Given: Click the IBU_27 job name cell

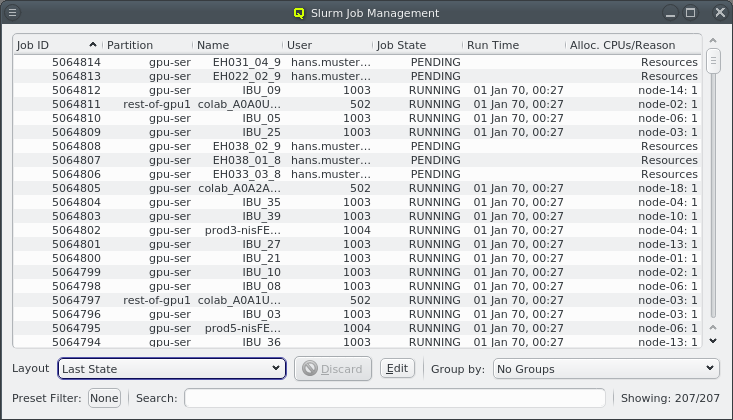Looking at the screenshot, I should [261, 245].
